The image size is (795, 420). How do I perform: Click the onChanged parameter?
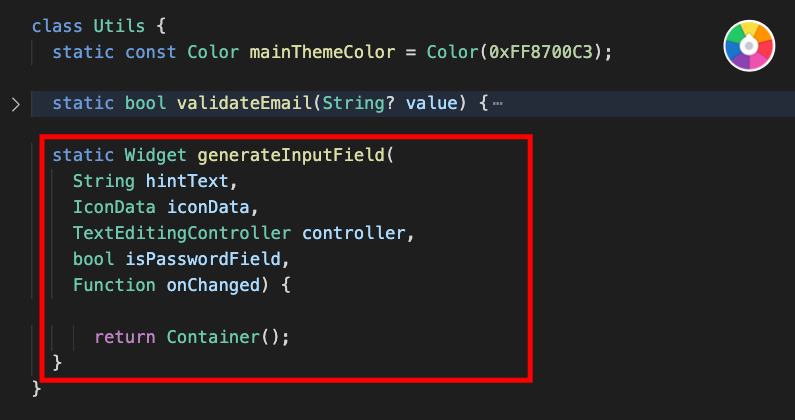tap(213, 285)
